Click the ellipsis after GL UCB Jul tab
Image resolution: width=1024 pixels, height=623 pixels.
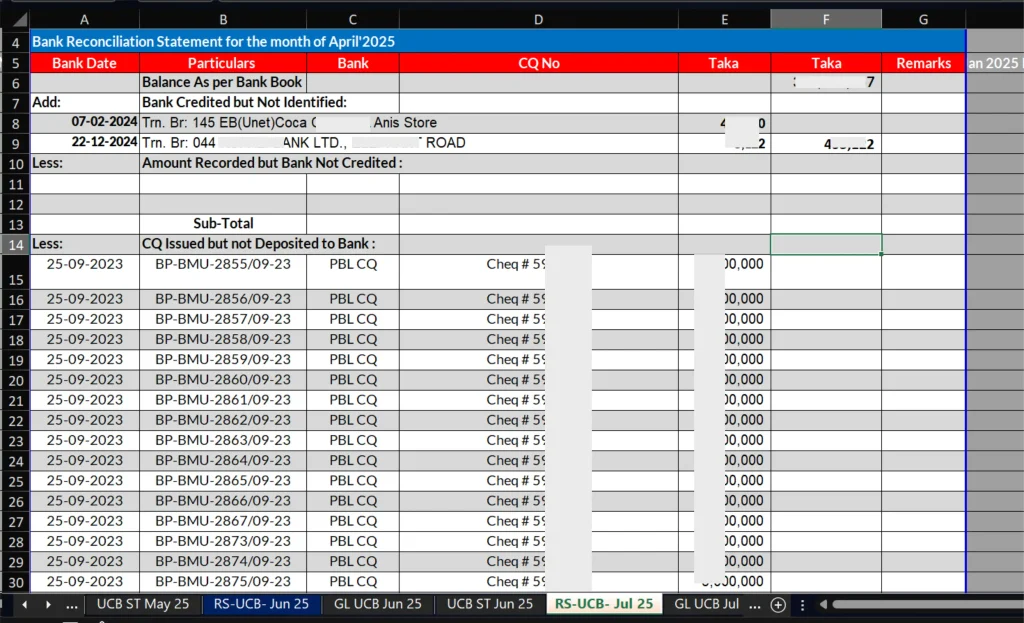click(x=753, y=604)
